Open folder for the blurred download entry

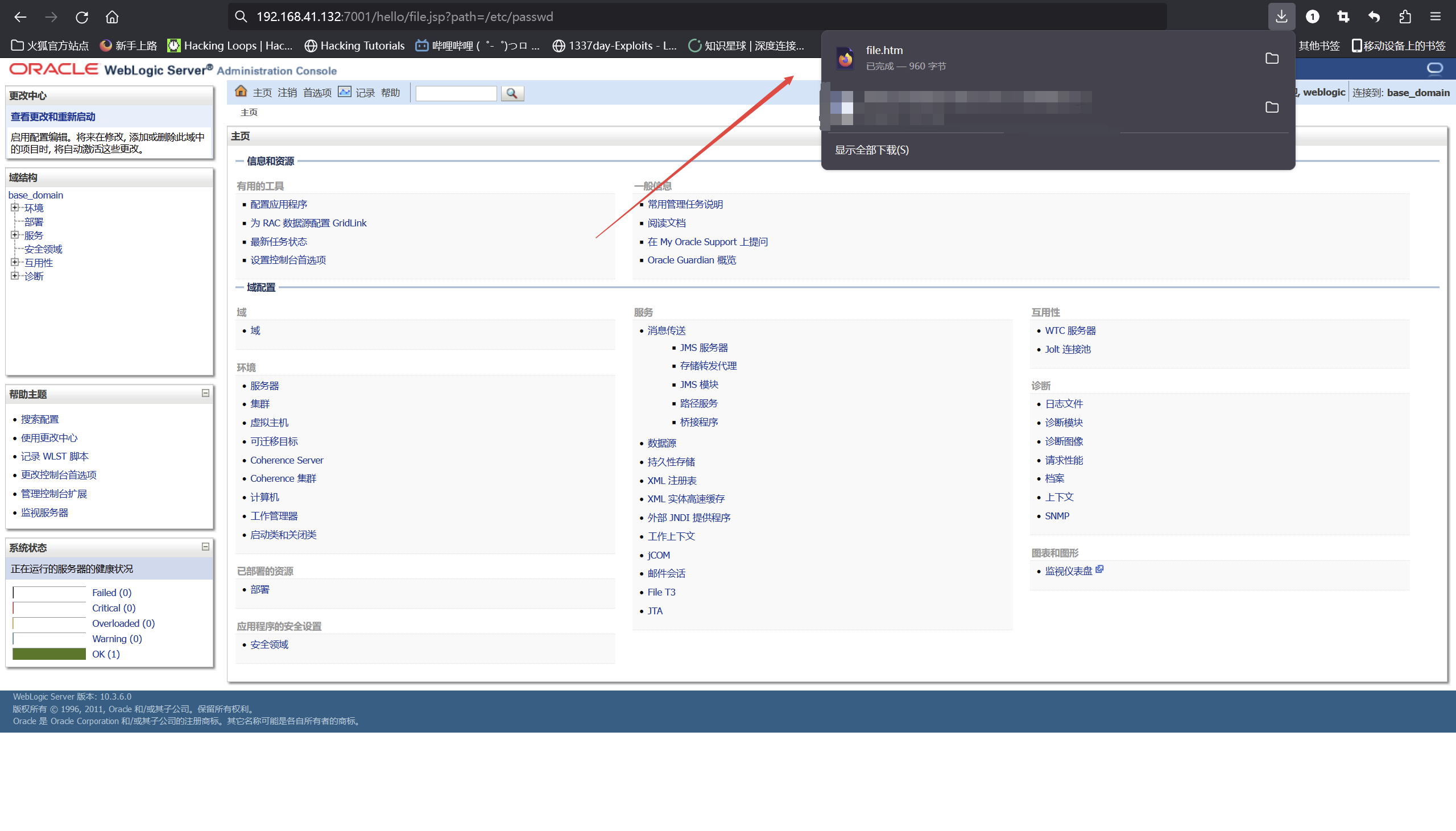point(1272,108)
